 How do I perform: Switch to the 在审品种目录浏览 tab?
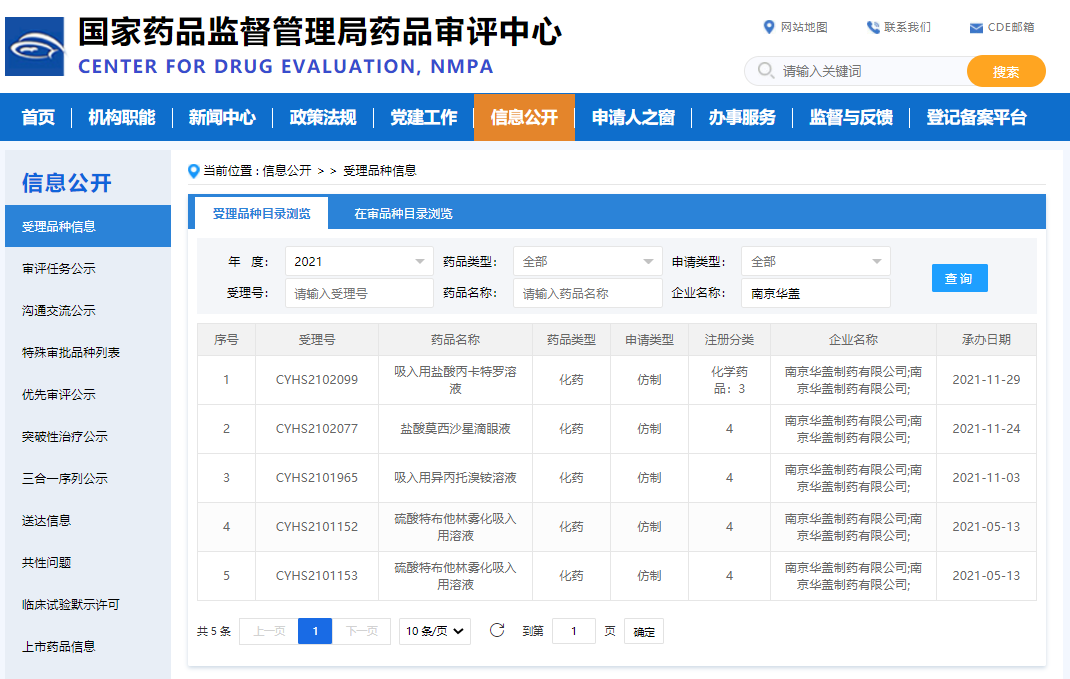point(403,213)
